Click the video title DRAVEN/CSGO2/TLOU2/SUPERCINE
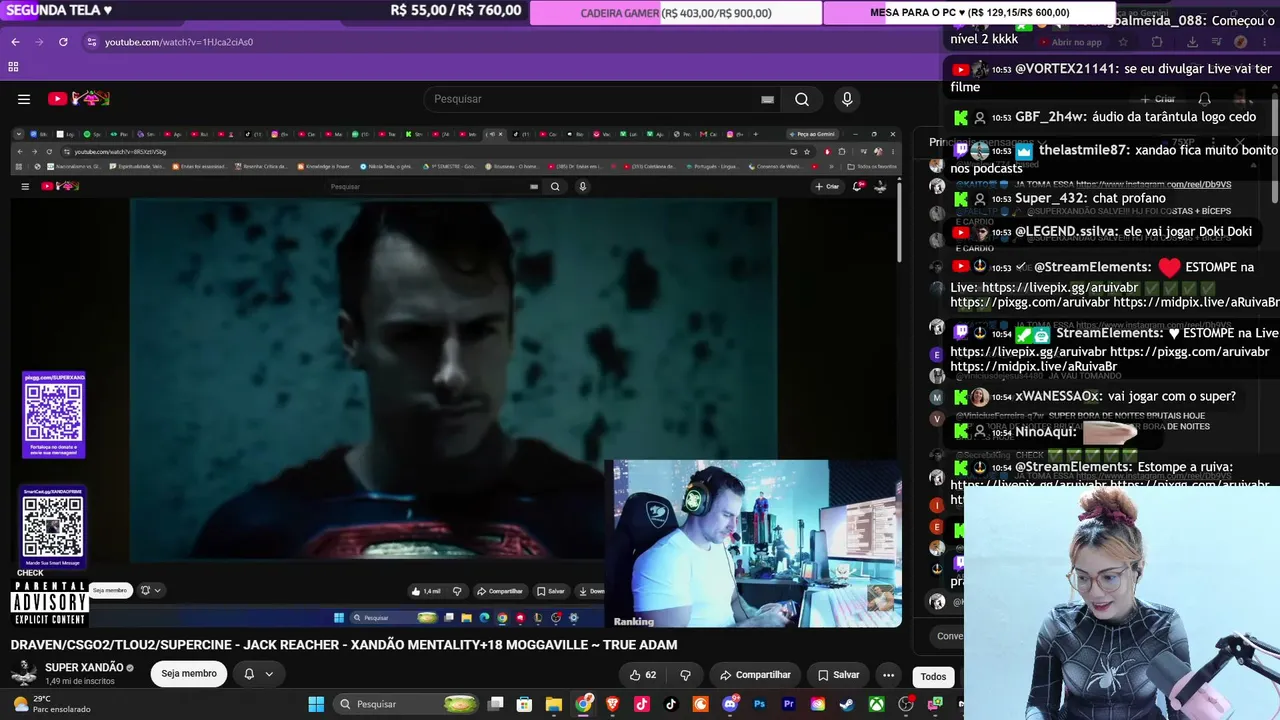This screenshot has width=1280, height=720. [x=344, y=645]
